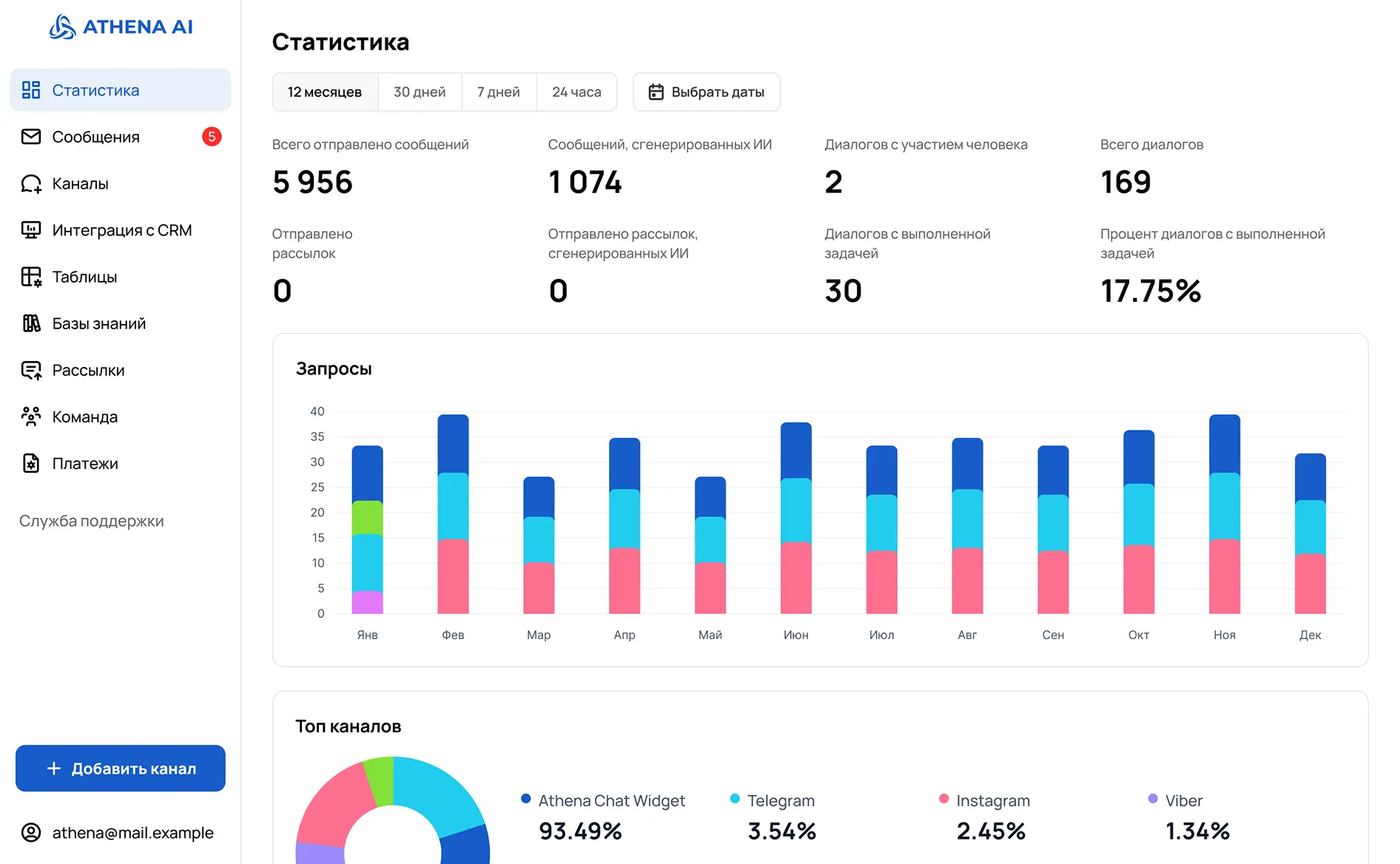Switch to the 30 дней period
Viewport: 1400px width, 864px height.
pos(420,92)
